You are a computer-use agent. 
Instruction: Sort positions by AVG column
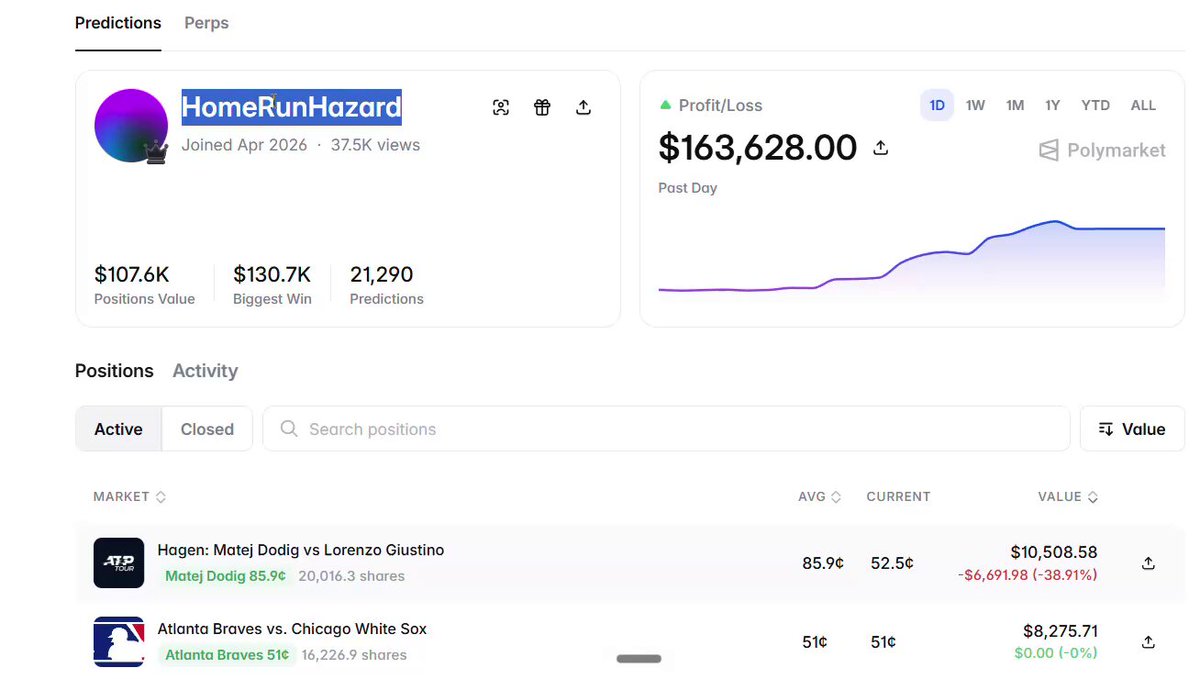pyautogui.click(x=819, y=497)
